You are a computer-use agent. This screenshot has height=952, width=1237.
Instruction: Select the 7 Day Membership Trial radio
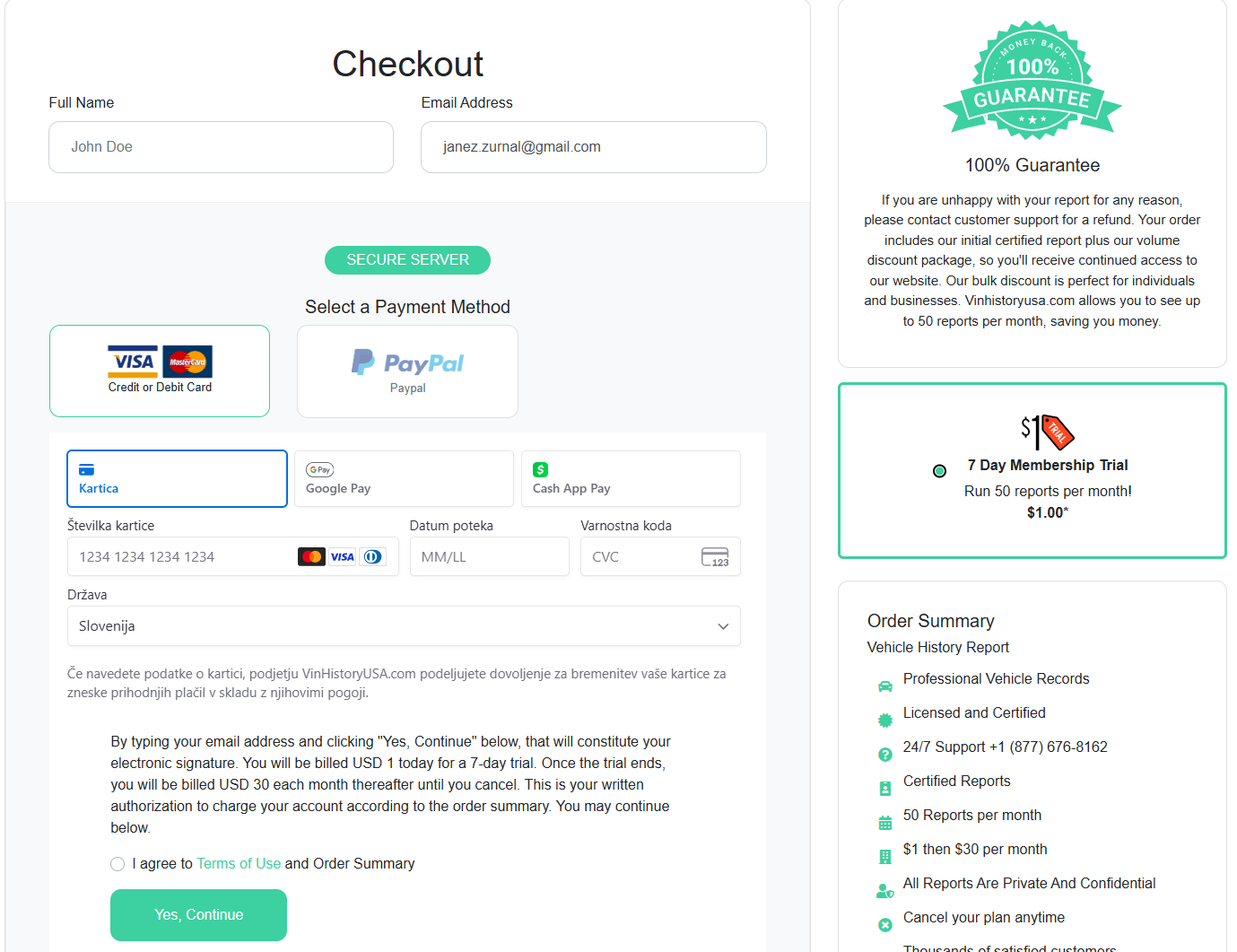(x=939, y=471)
